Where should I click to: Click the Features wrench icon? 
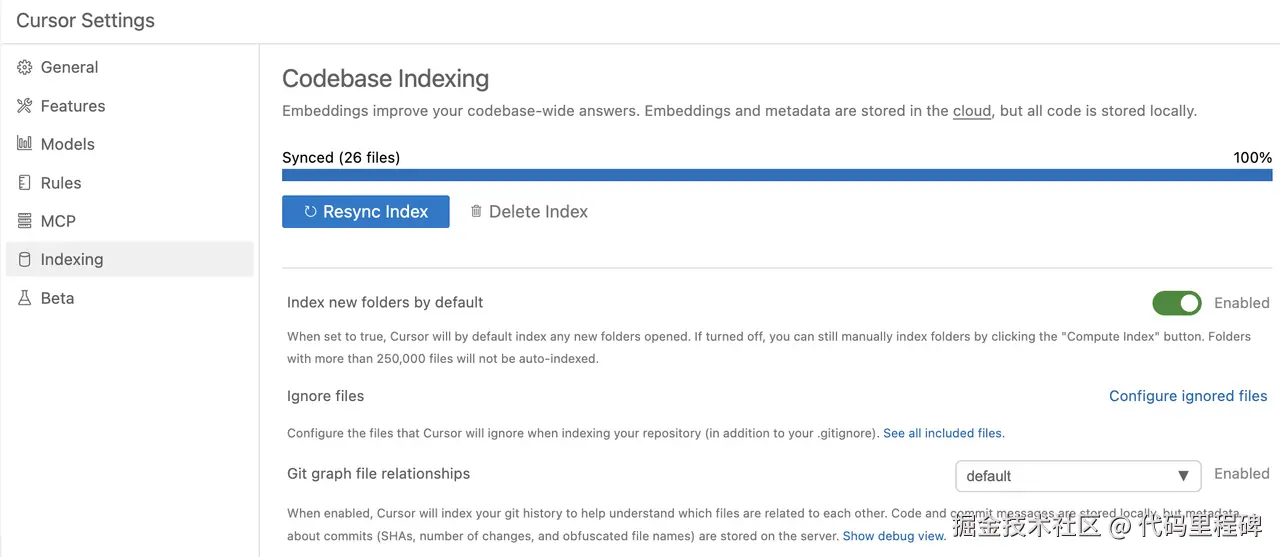point(25,106)
